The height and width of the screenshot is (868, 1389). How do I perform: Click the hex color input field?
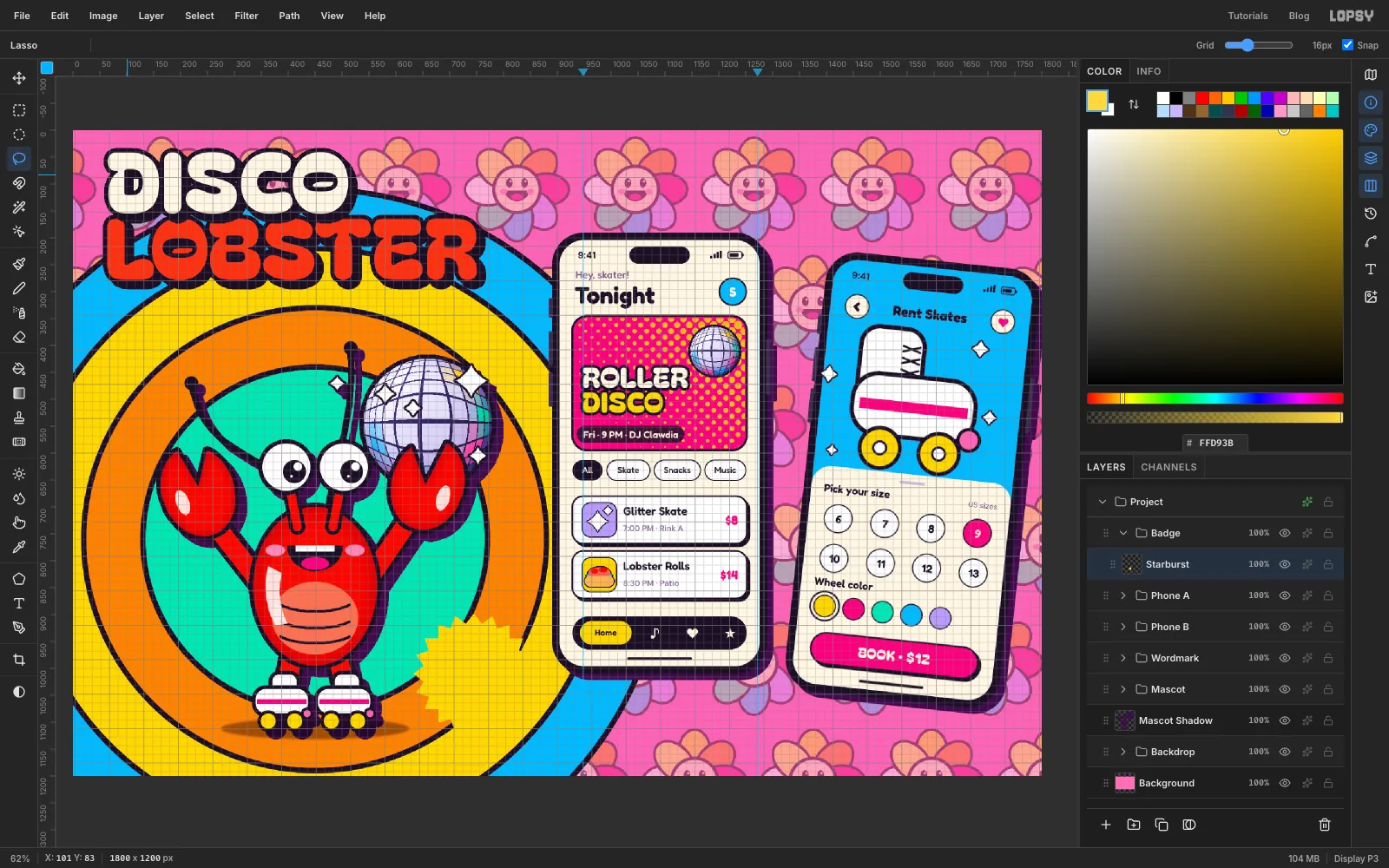click(x=1215, y=443)
